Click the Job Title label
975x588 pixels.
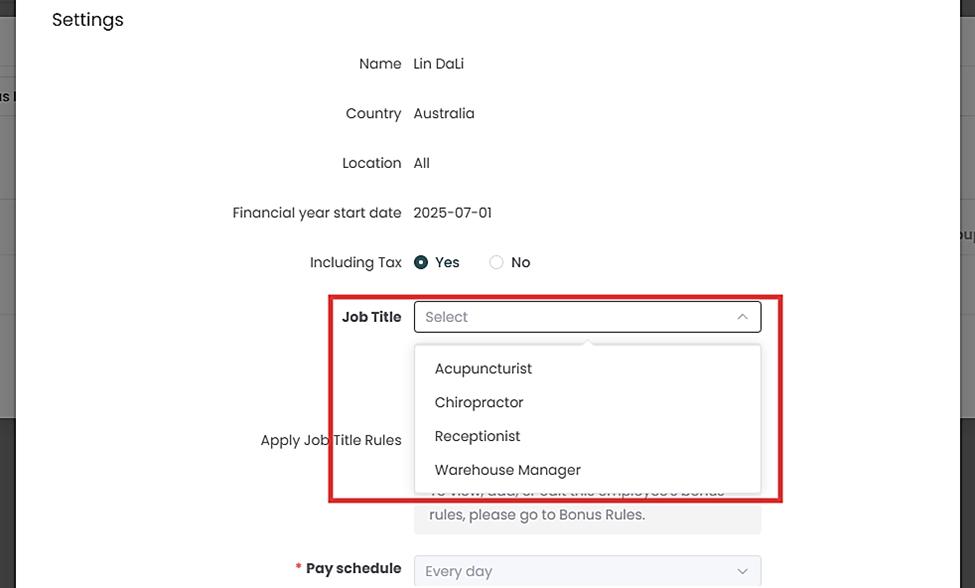(x=371, y=317)
